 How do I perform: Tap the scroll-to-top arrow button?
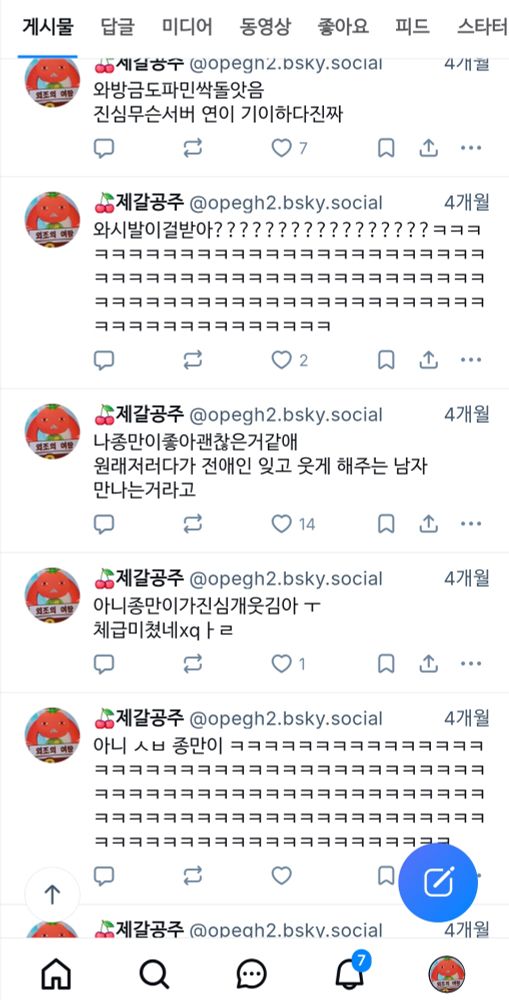pos(52,894)
